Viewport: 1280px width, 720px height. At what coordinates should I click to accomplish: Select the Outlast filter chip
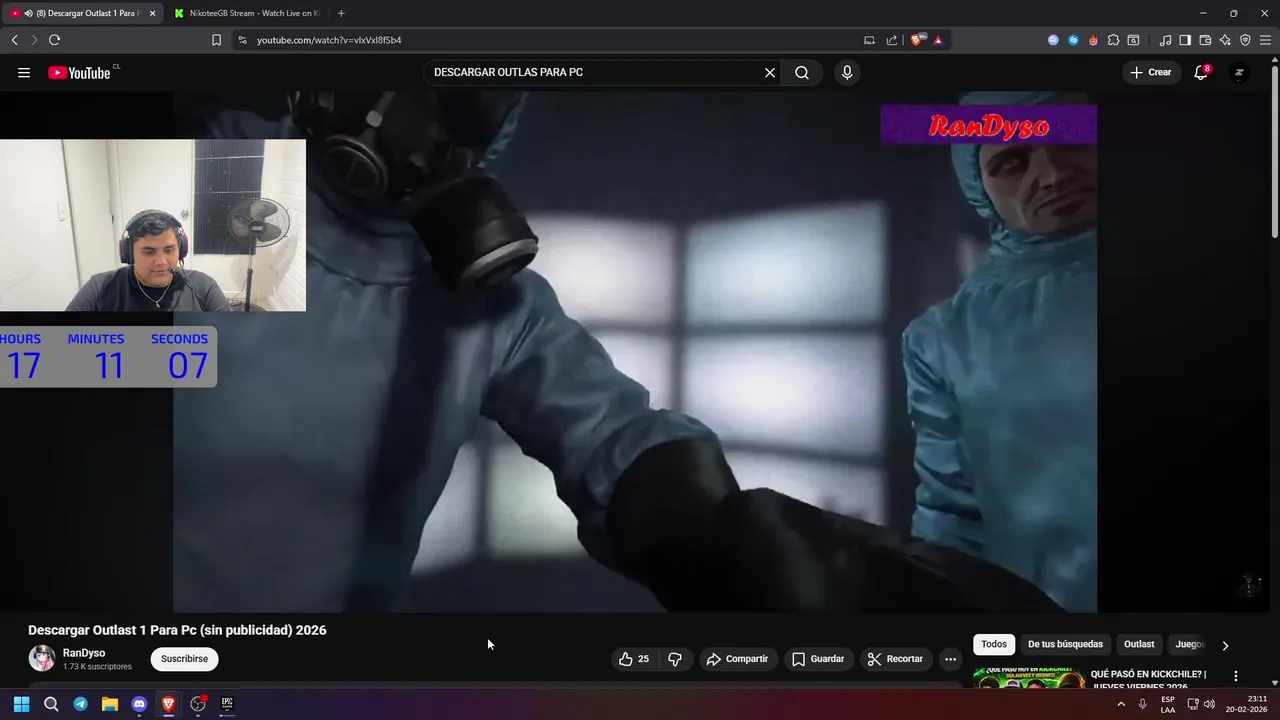1139,645
